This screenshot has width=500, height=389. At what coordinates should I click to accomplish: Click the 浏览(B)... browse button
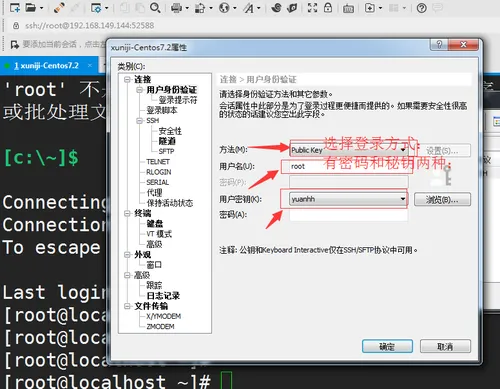coord(442,199)
